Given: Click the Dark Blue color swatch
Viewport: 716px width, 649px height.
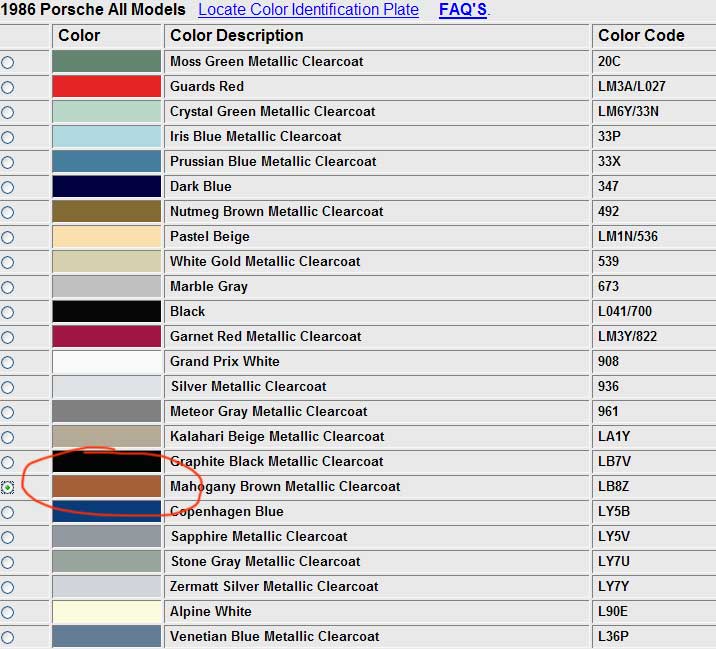Looking at the screenshot, I should click(x=107, y=186).
